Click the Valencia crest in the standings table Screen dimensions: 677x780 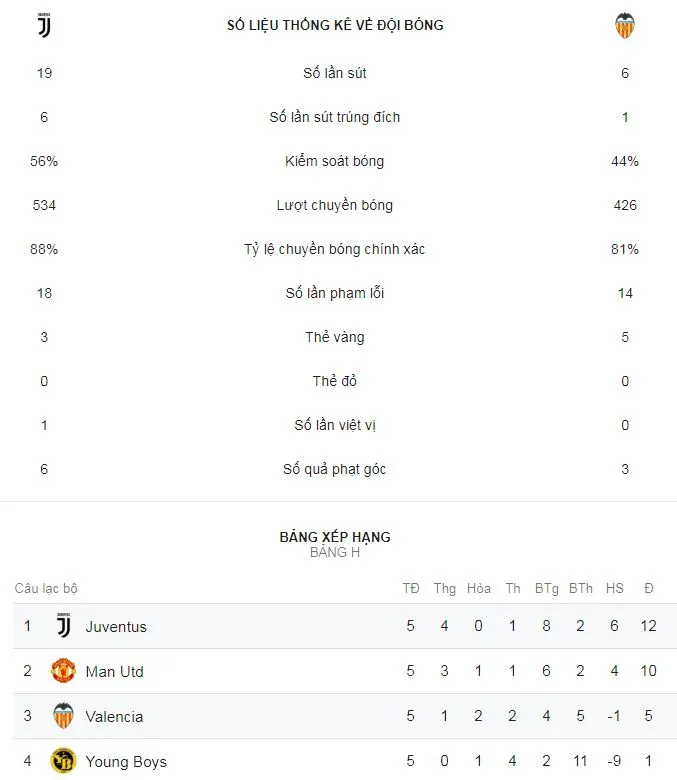pos(63,716)
